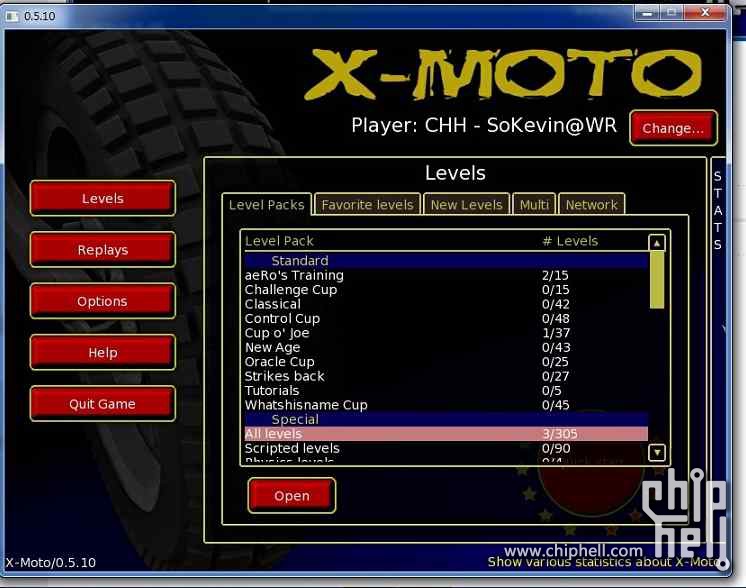Click the 1/37 count for Cup o' Joe

coord(556,333)
